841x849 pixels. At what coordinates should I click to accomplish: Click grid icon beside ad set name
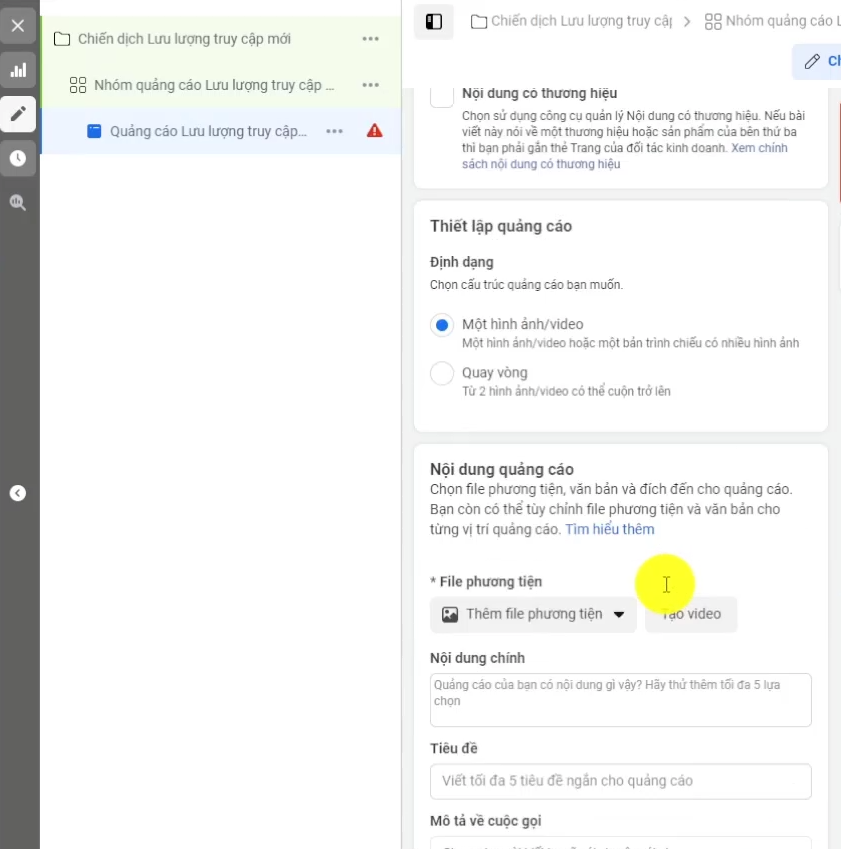[78, 85]
